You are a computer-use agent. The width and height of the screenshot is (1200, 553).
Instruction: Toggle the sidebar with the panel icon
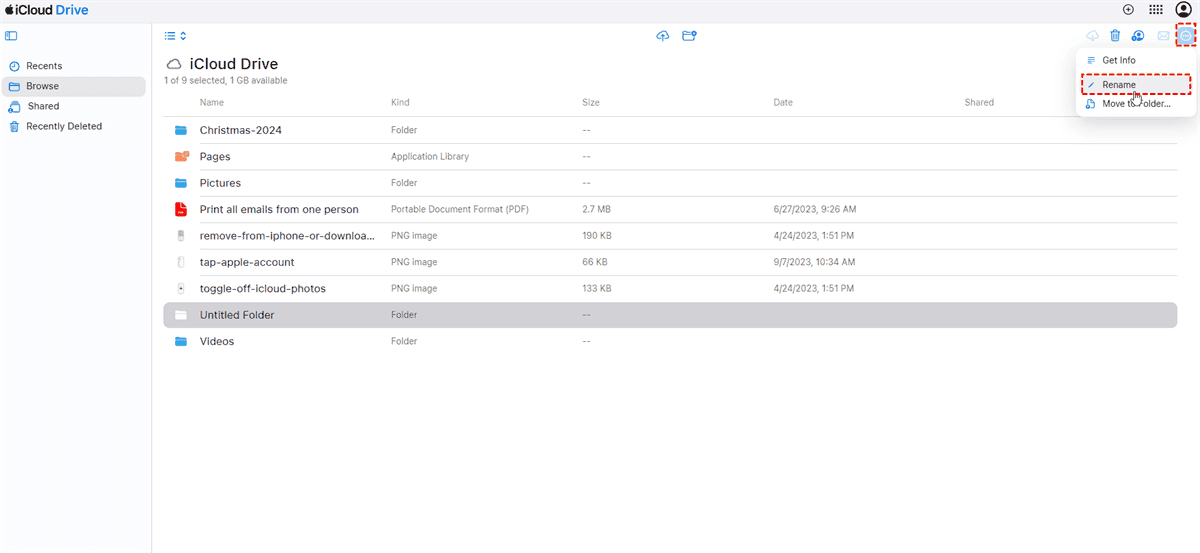pyautogui.click(x=11, y=36)
